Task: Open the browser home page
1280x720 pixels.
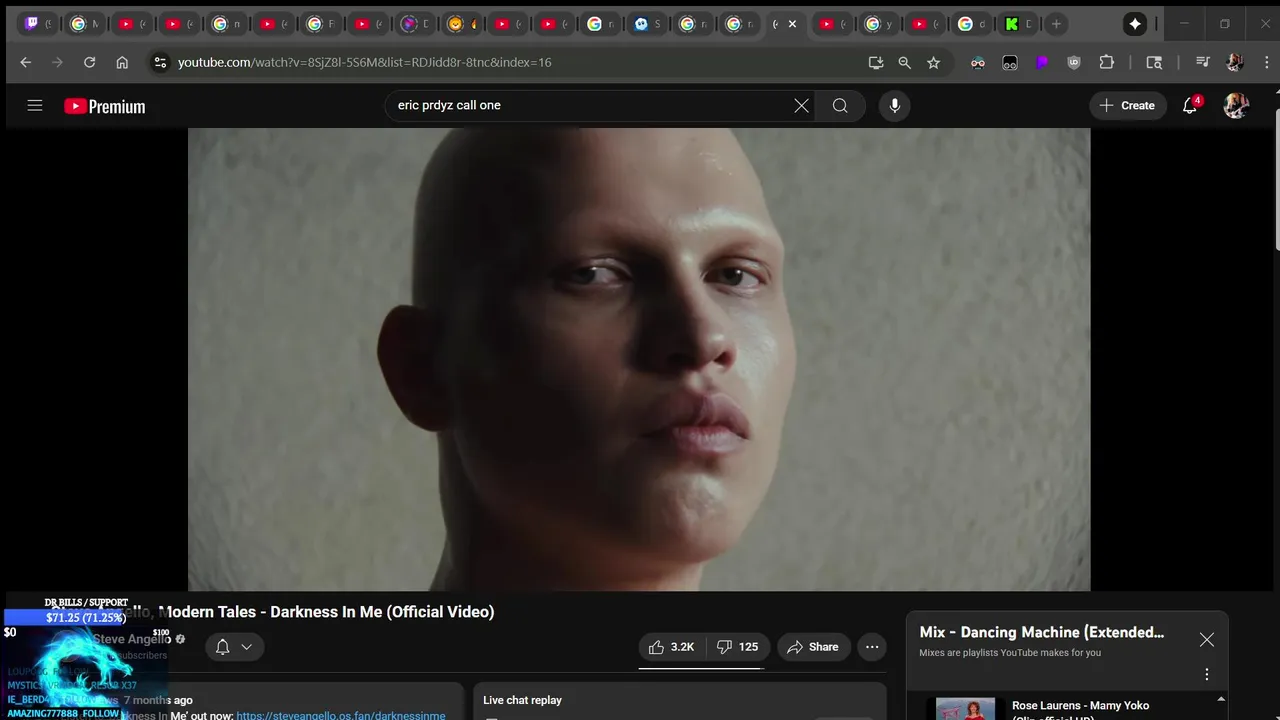Action: pos(122,62)
